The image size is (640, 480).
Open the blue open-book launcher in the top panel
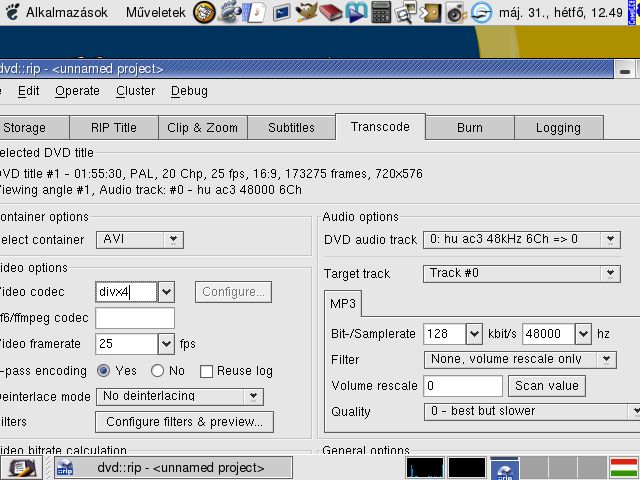click(x=356, y=13)
